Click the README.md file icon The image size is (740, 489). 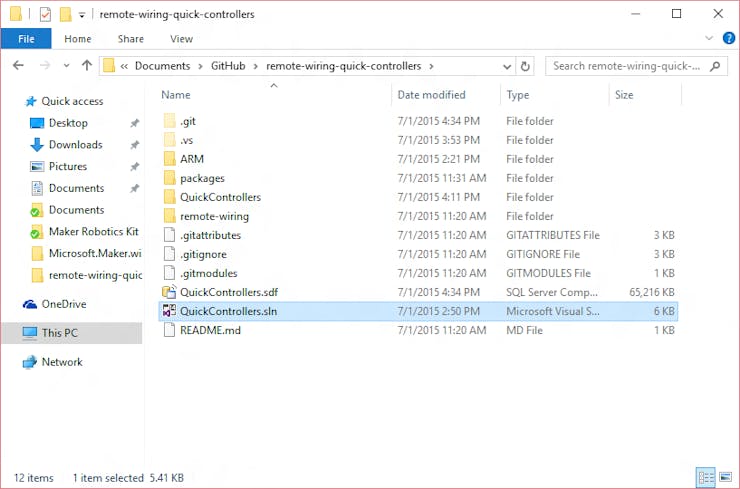pyautogui.click(x=169, y=330)
